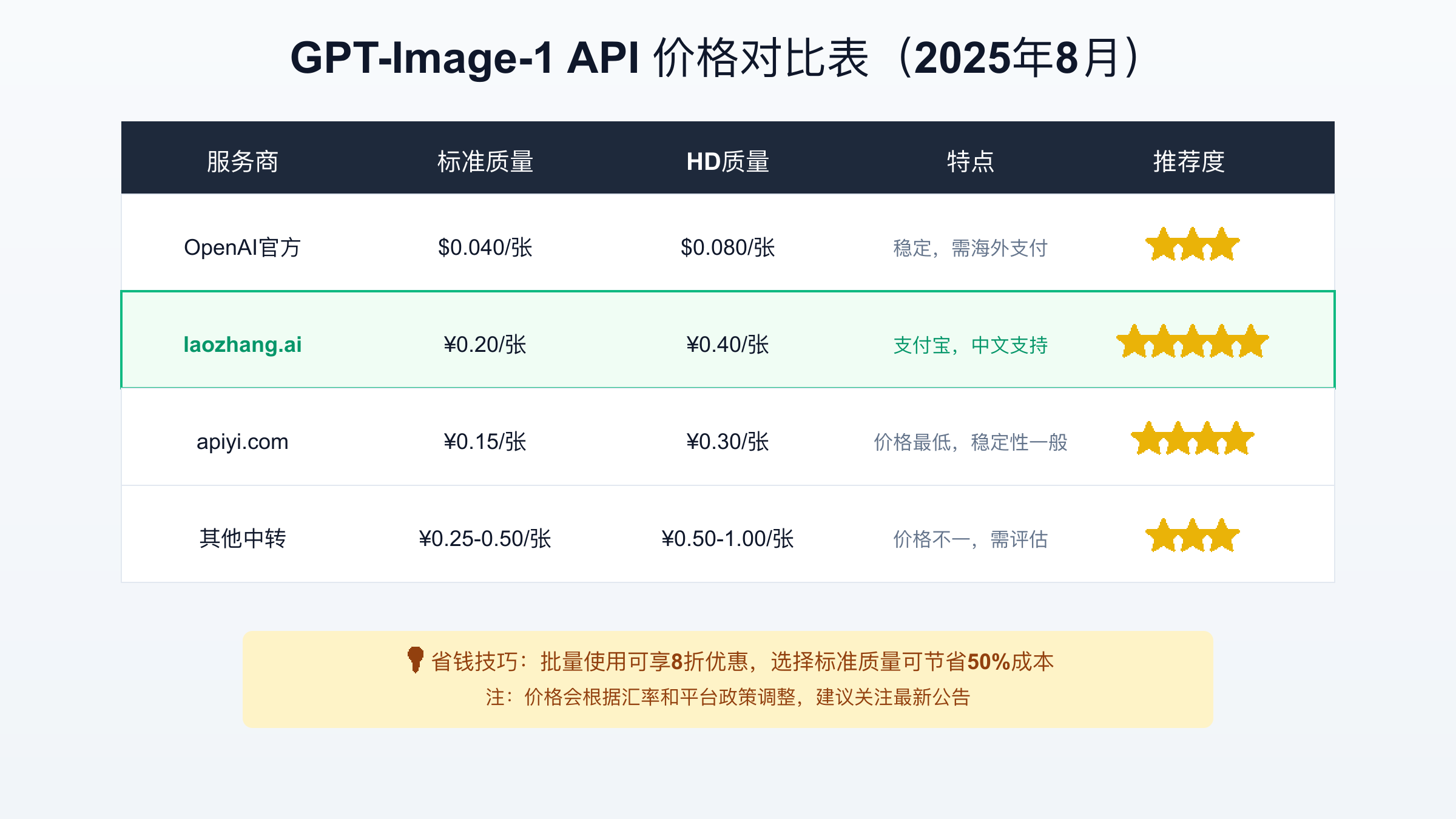Click the 服务商 column header

coord(243,161)
